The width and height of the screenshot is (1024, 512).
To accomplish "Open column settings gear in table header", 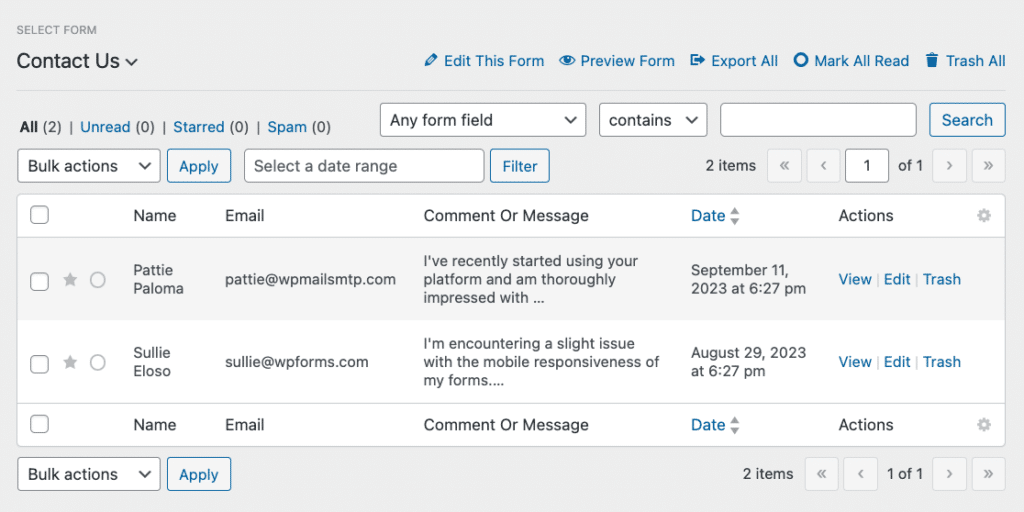I will pyautogui.click(x=984, y=216).
